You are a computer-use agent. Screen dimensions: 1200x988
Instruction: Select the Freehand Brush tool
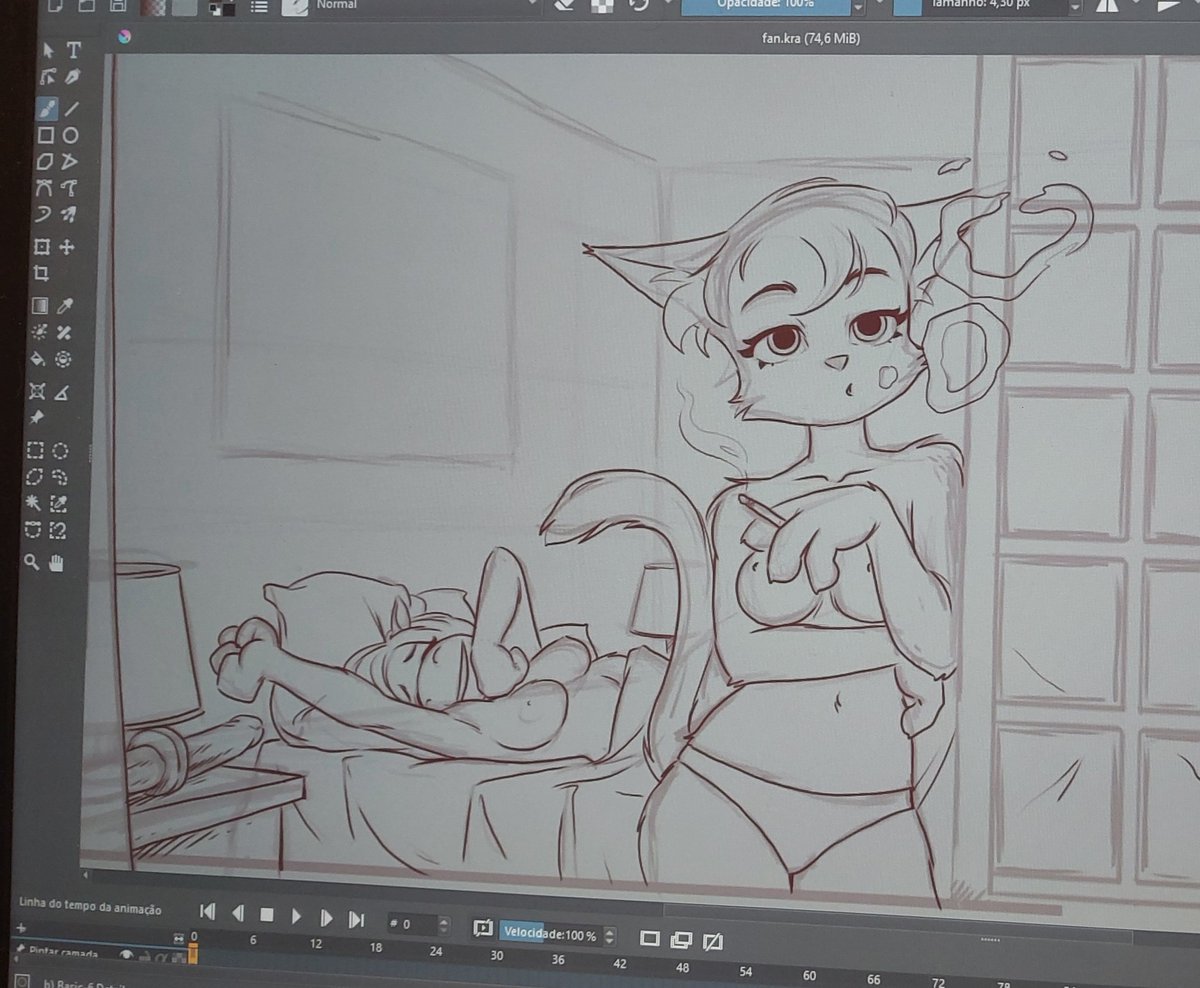pyautogui.click(x=46, y=109)
